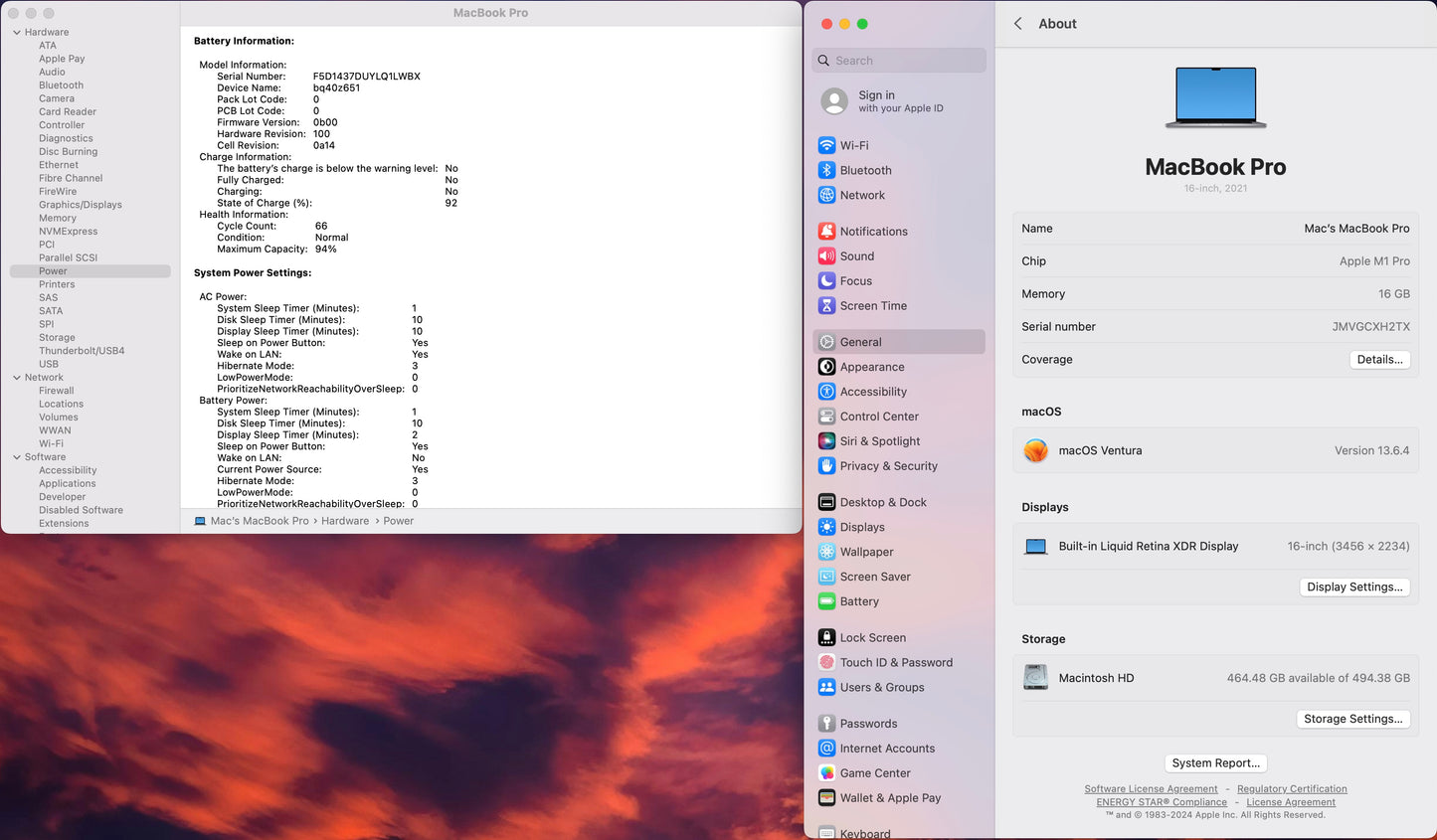Select Applications under Software
Image resolution: width=1437 pixels, height=840 pixels.
68,484
